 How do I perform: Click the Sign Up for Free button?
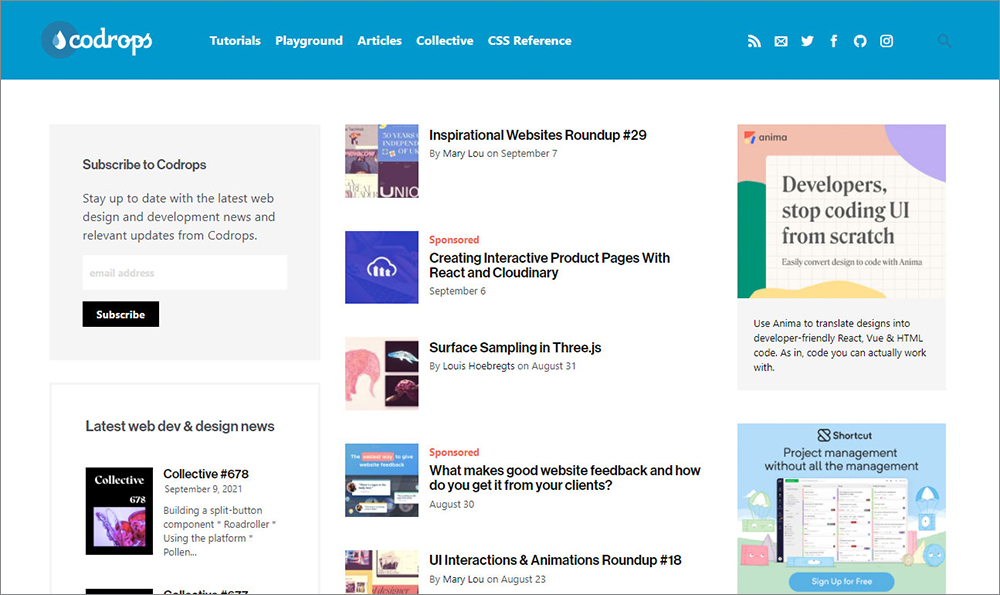point(841,581)
